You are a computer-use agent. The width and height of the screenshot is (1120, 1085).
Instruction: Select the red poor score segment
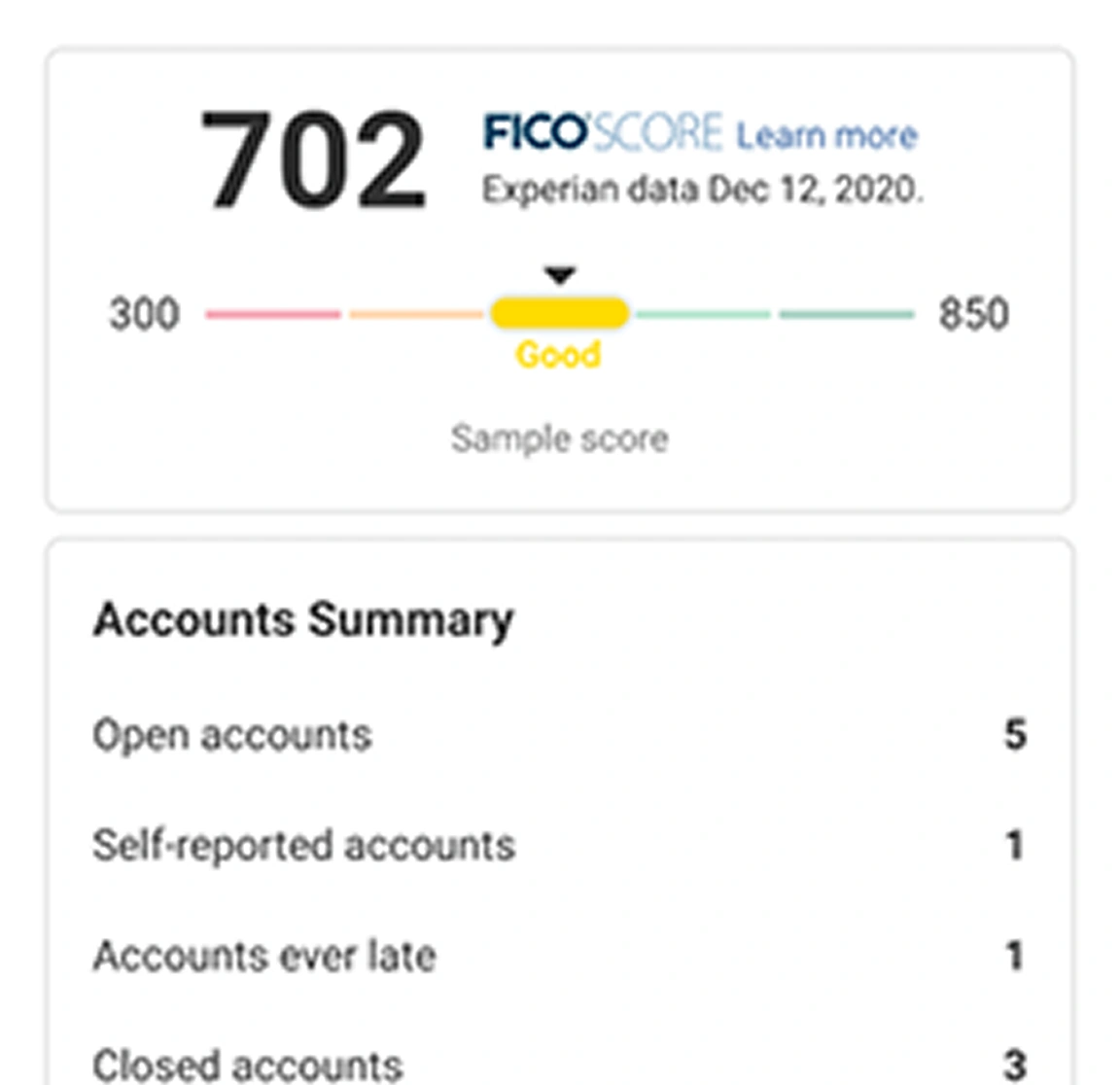click(273, 314)
